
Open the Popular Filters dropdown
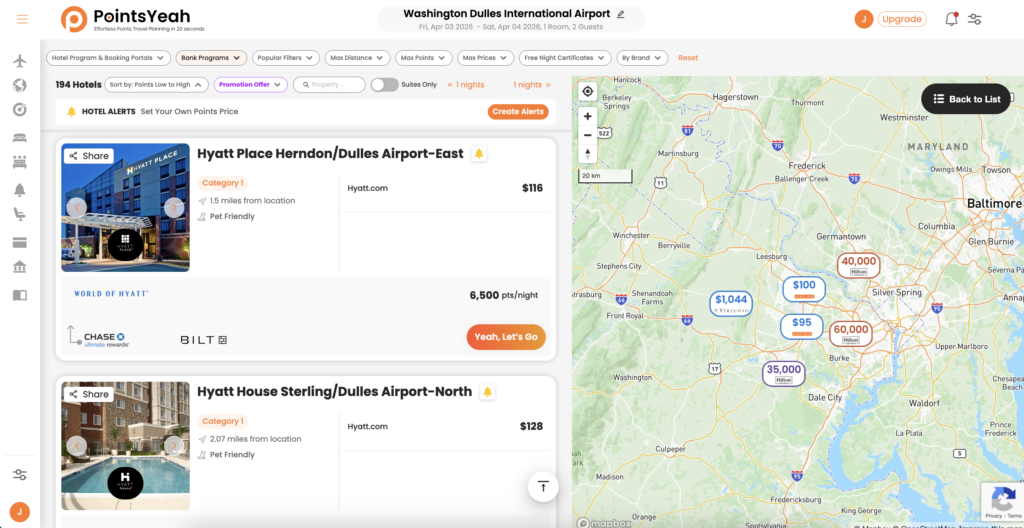tap(286, 58)
